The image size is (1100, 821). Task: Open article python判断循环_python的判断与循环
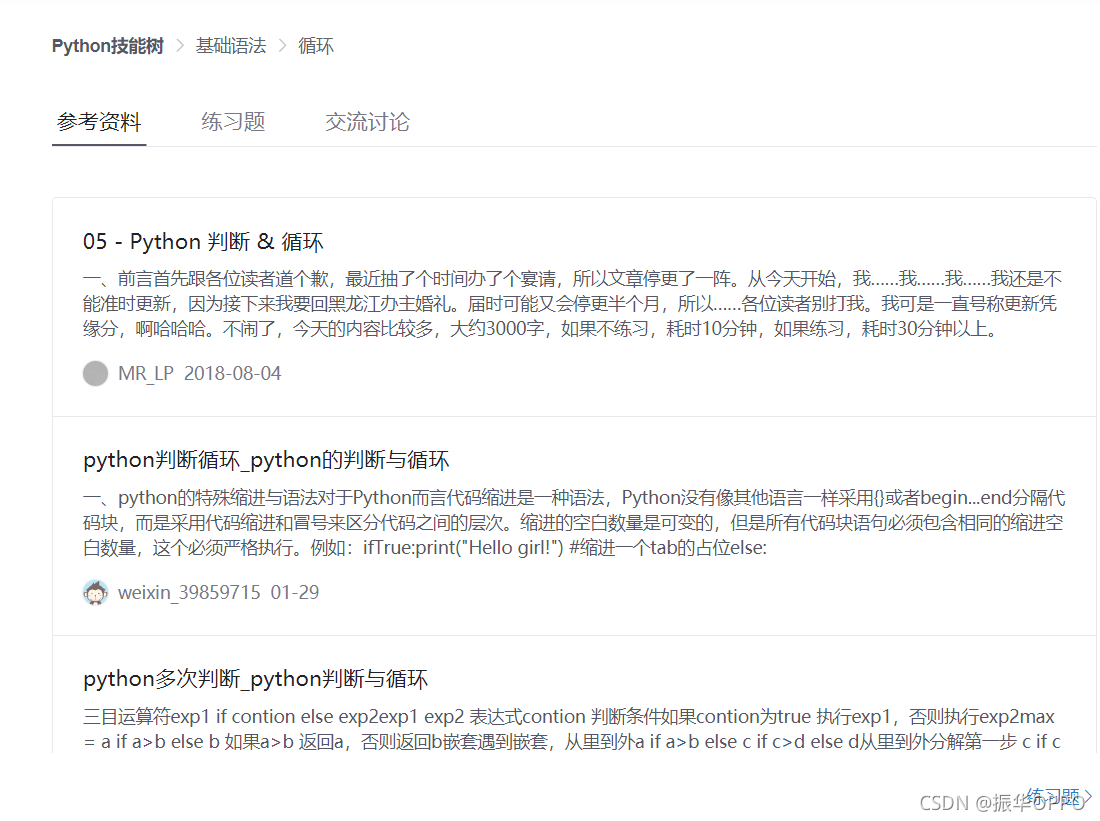pyautogui.click(x=266, y=460)
